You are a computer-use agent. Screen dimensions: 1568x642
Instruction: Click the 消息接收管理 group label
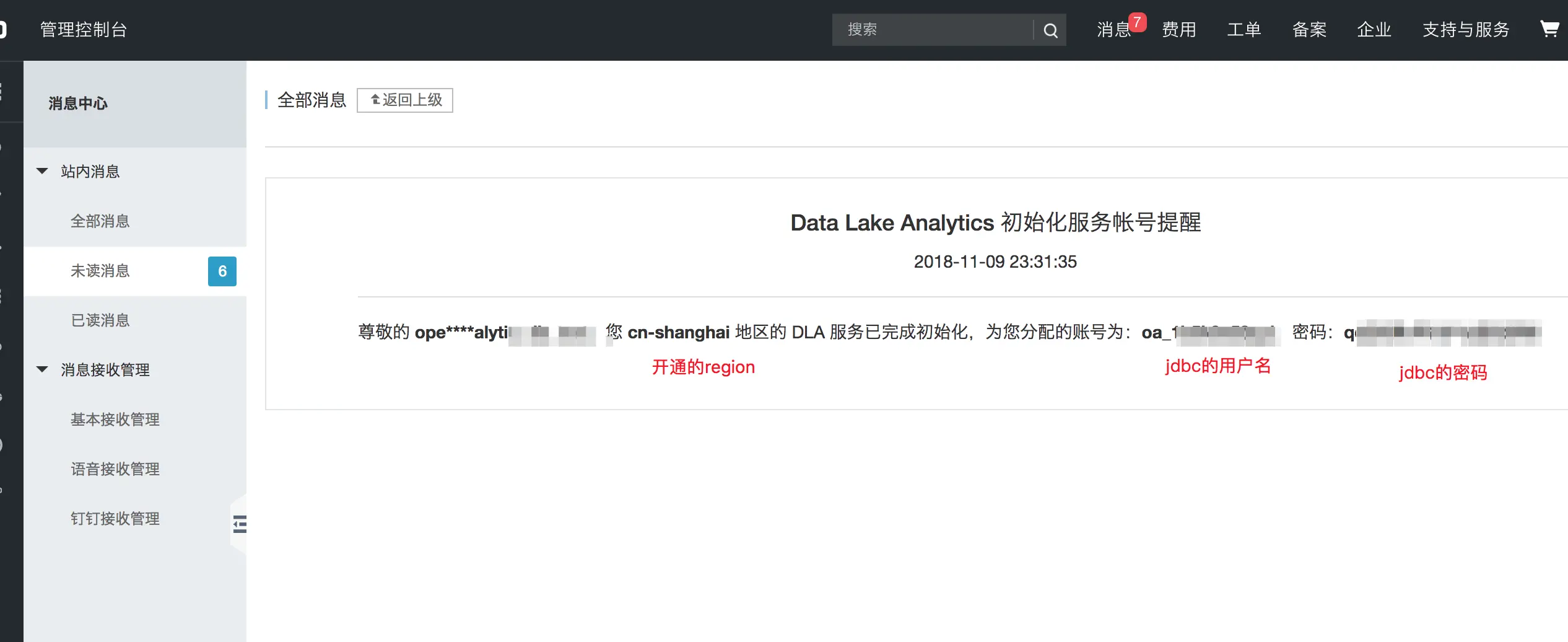tap(105, 370)
